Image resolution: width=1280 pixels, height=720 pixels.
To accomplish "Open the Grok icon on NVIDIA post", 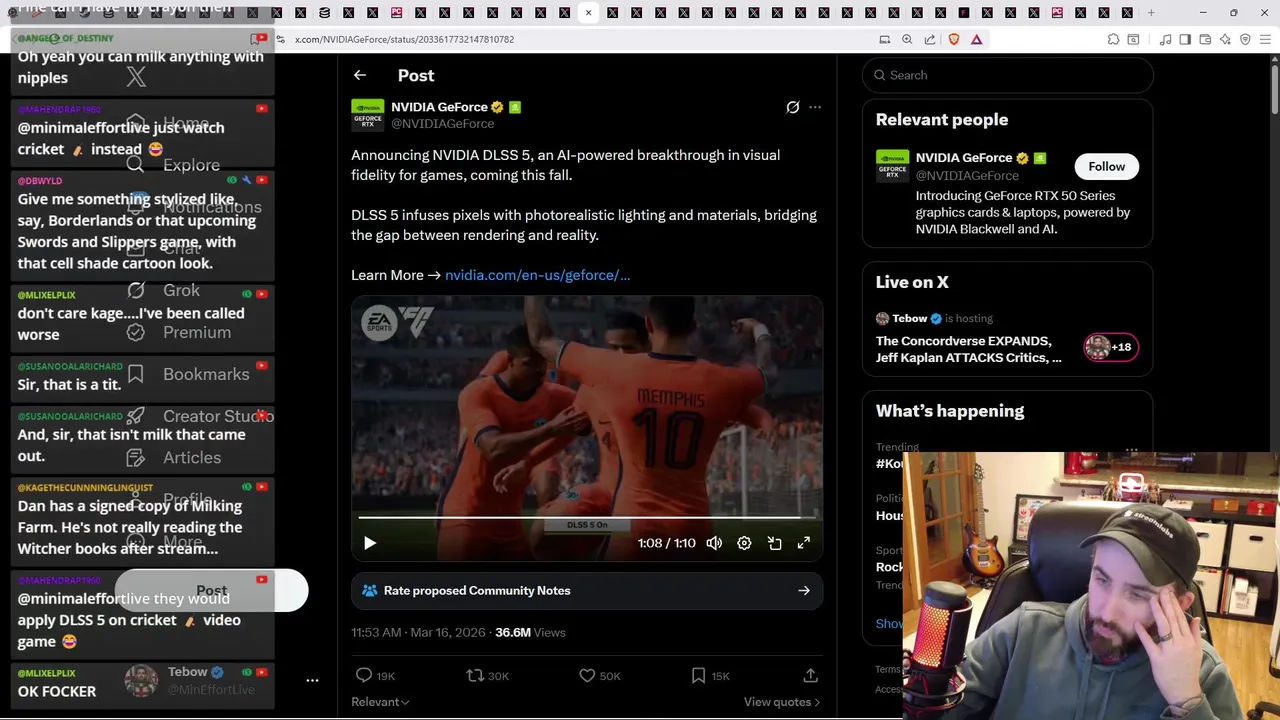I will (x=793, y=107).
